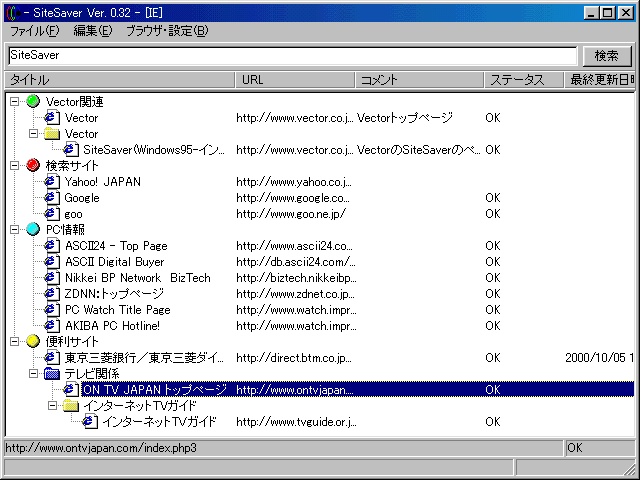Click the blue folder icon of テレビ関係
Image resolution: width=640 pixels, height=480 pixels.
(52, 373)
